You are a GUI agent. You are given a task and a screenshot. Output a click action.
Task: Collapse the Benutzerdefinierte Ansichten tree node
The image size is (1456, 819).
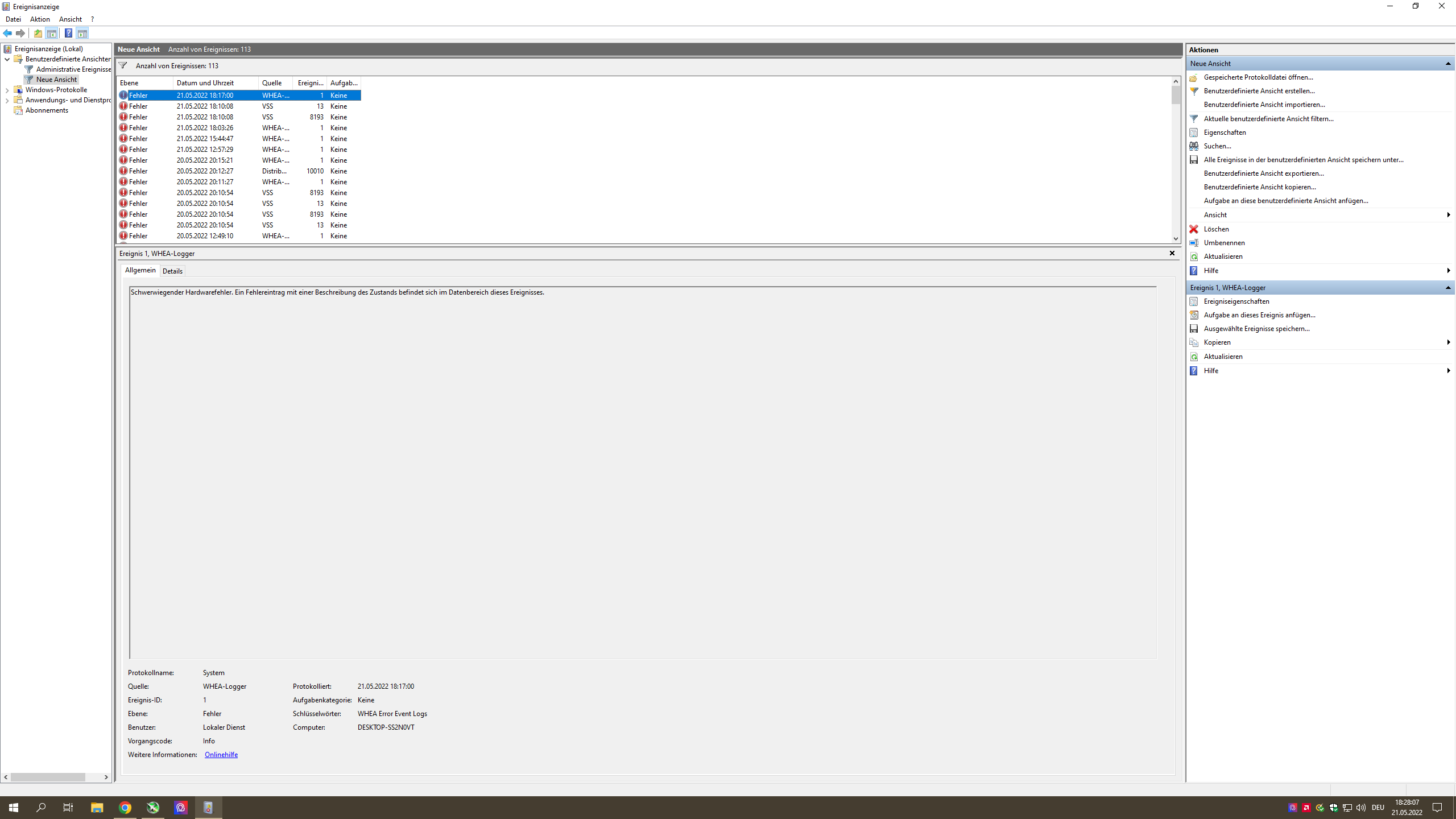7,59
